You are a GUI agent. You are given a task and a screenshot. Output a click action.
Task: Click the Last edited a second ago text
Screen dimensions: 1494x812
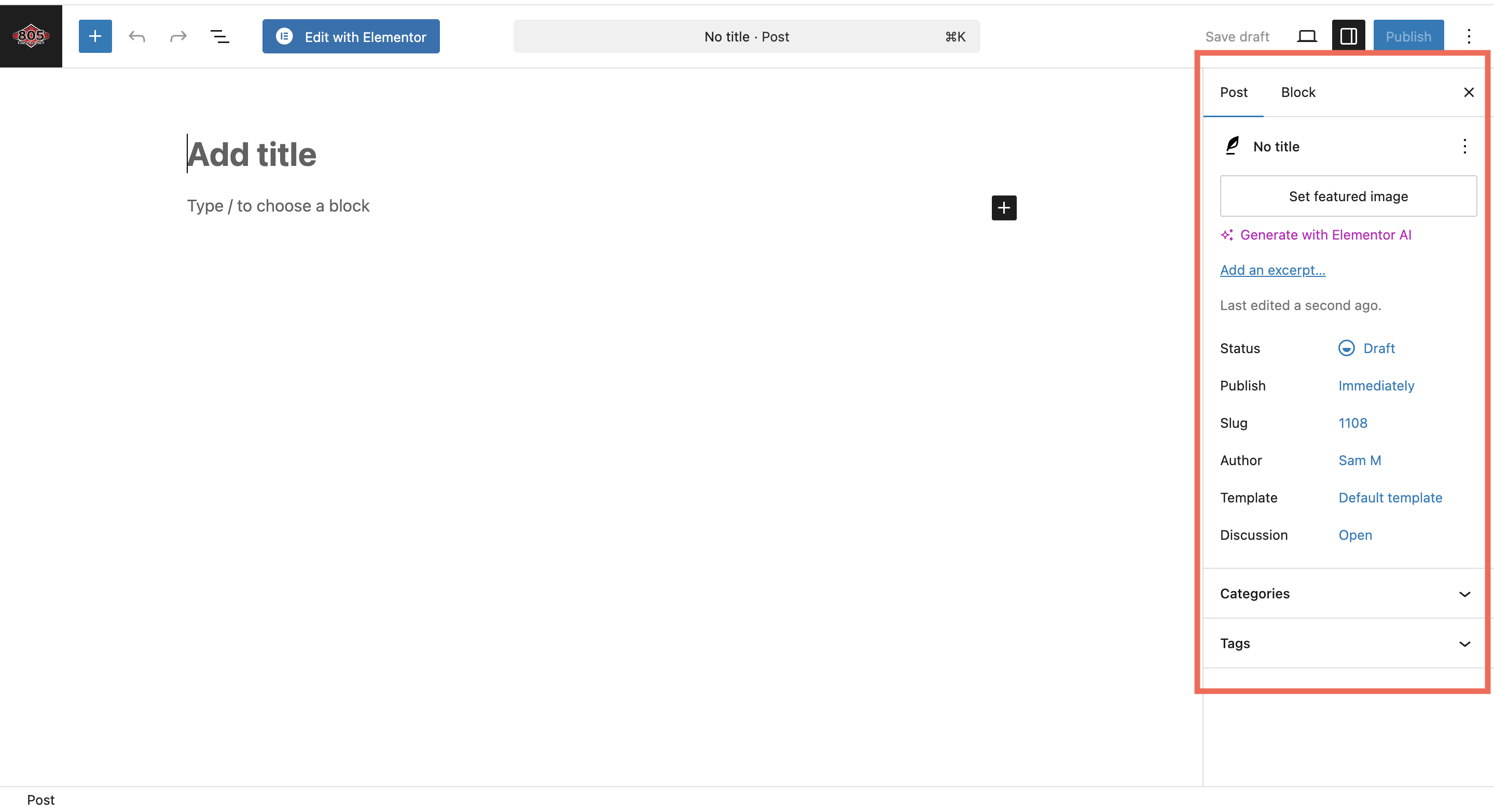point(1301,305)
